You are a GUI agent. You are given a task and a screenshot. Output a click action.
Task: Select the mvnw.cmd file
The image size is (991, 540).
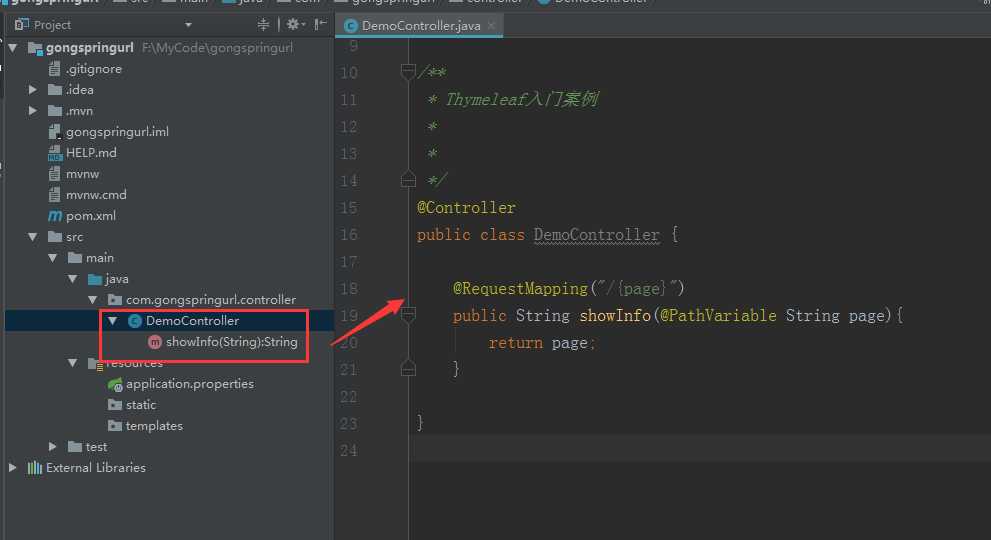click(96, 195)
